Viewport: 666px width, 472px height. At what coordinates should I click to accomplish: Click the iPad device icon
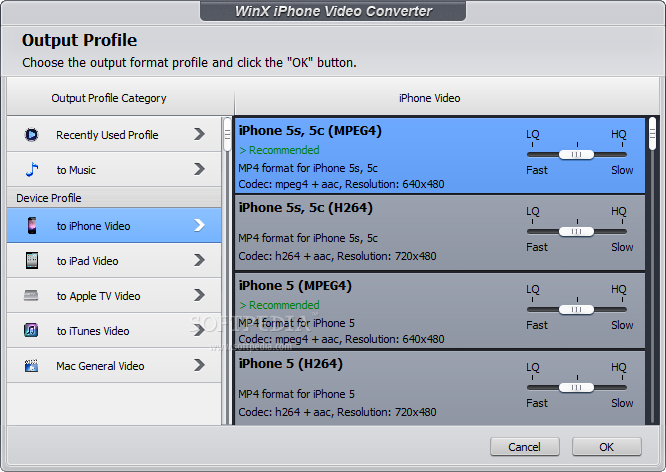point(32,260)
